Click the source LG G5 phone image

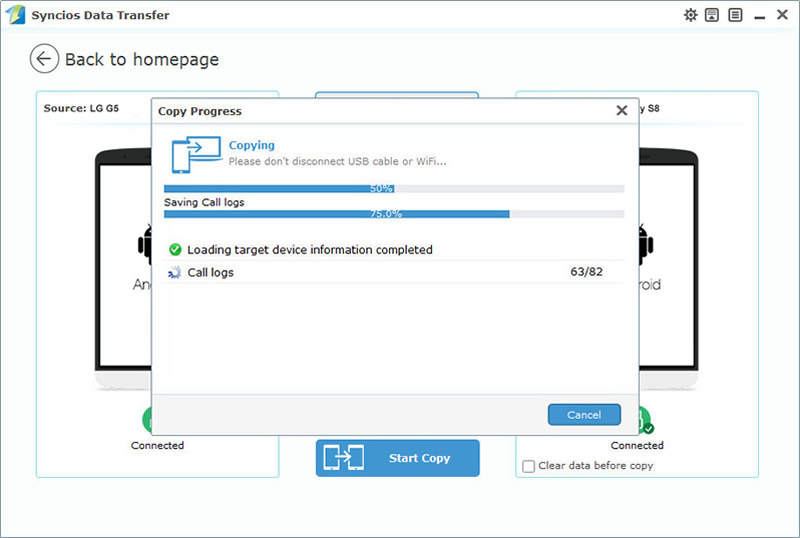(123, 268)
